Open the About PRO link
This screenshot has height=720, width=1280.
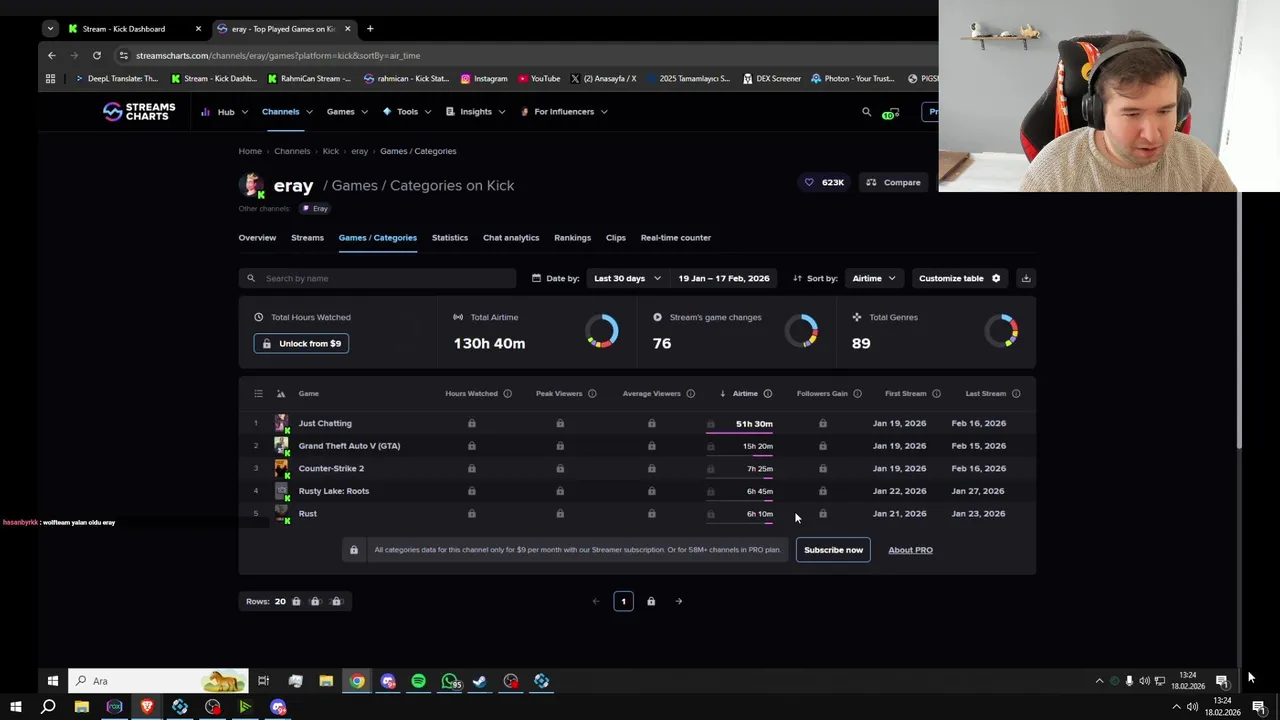pyautogui.click(x=910, y=550)
